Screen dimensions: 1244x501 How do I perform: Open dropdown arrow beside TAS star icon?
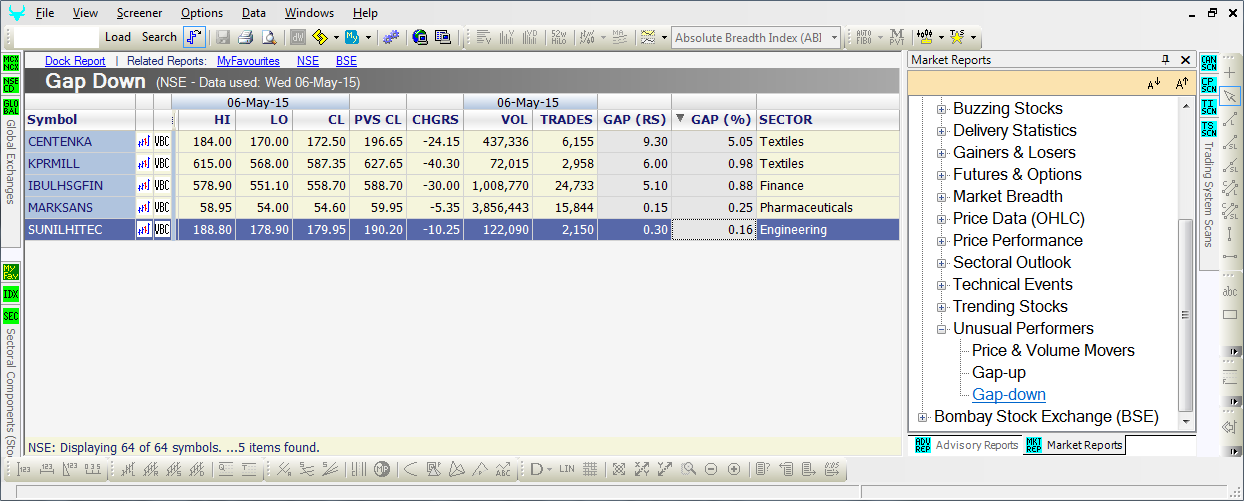(x=973, y=38)
